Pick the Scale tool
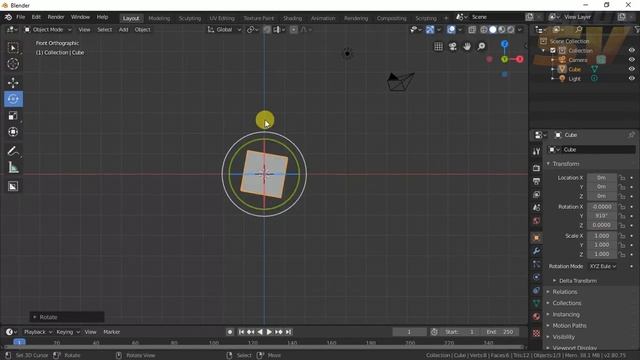Screen dimensions: 640x360 pyautogui.click(x=13, y=116)
